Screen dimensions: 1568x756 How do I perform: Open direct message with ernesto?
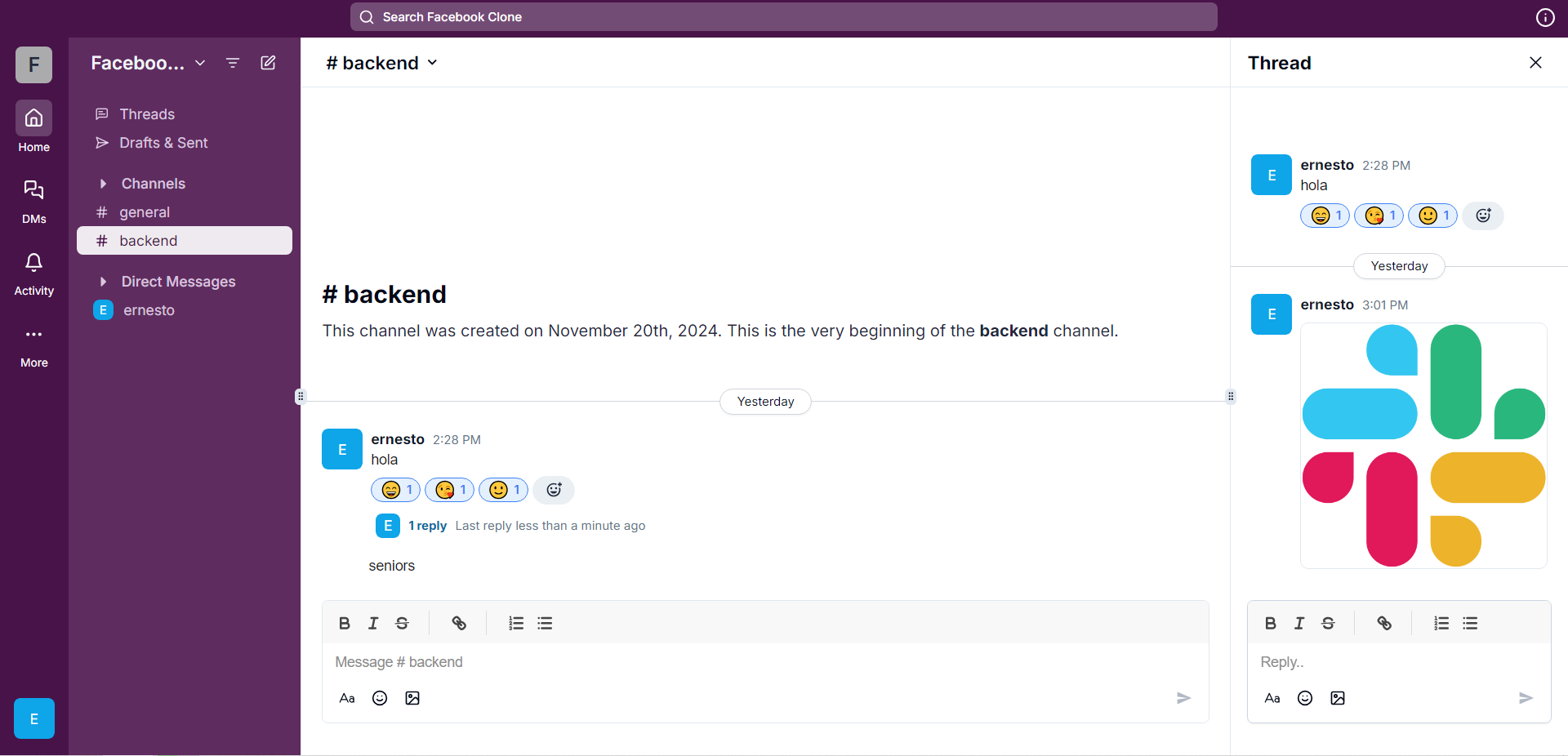185,310
